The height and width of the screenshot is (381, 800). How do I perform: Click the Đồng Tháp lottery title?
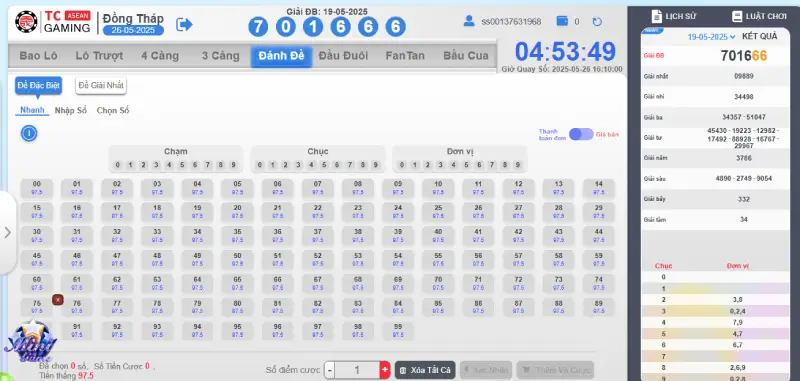[x=133, y=18]
